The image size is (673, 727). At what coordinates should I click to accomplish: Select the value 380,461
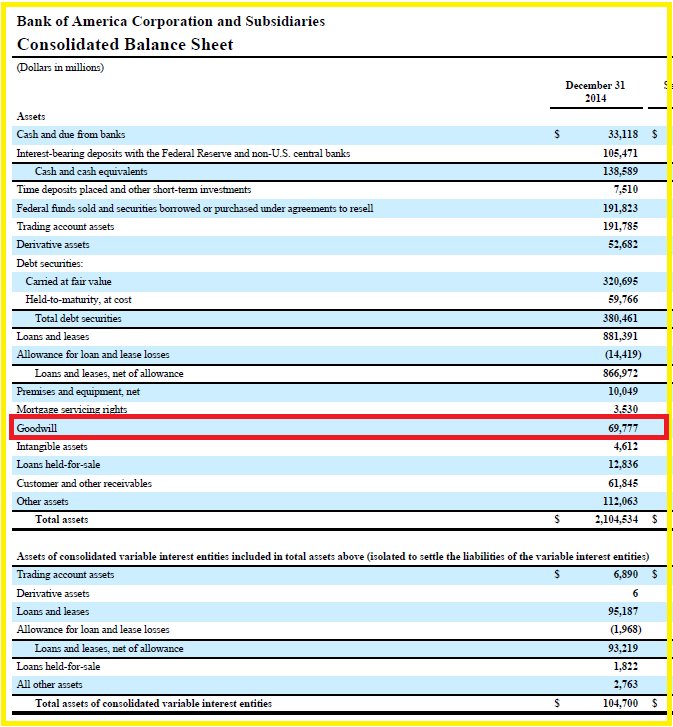point(620,319)
